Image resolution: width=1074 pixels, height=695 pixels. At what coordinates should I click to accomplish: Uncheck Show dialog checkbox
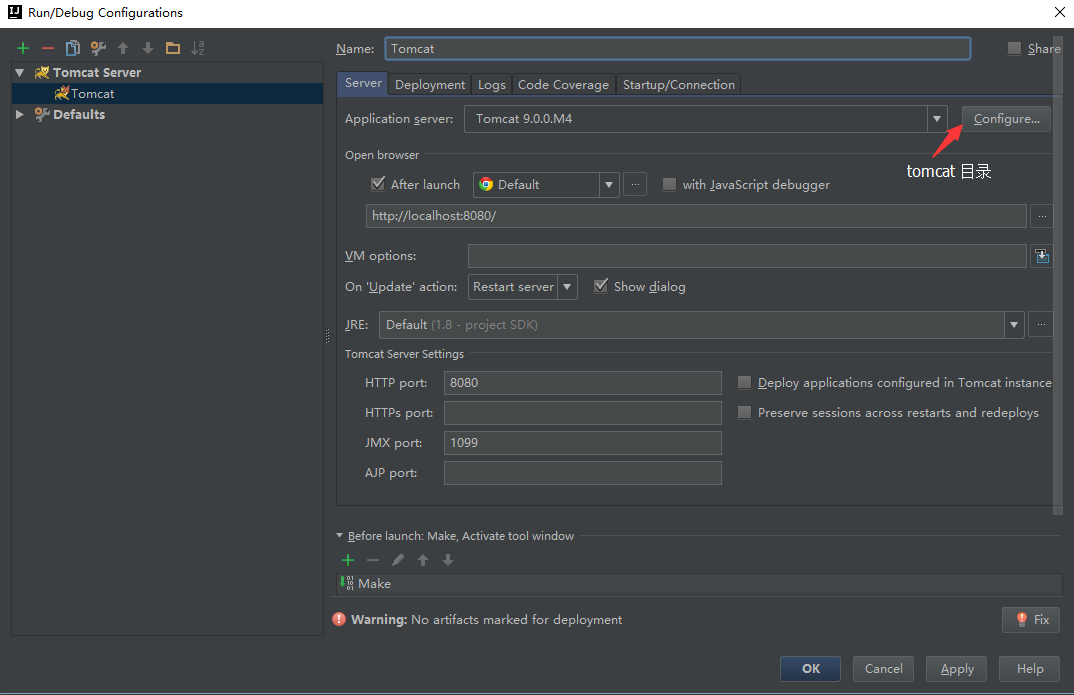601,286
